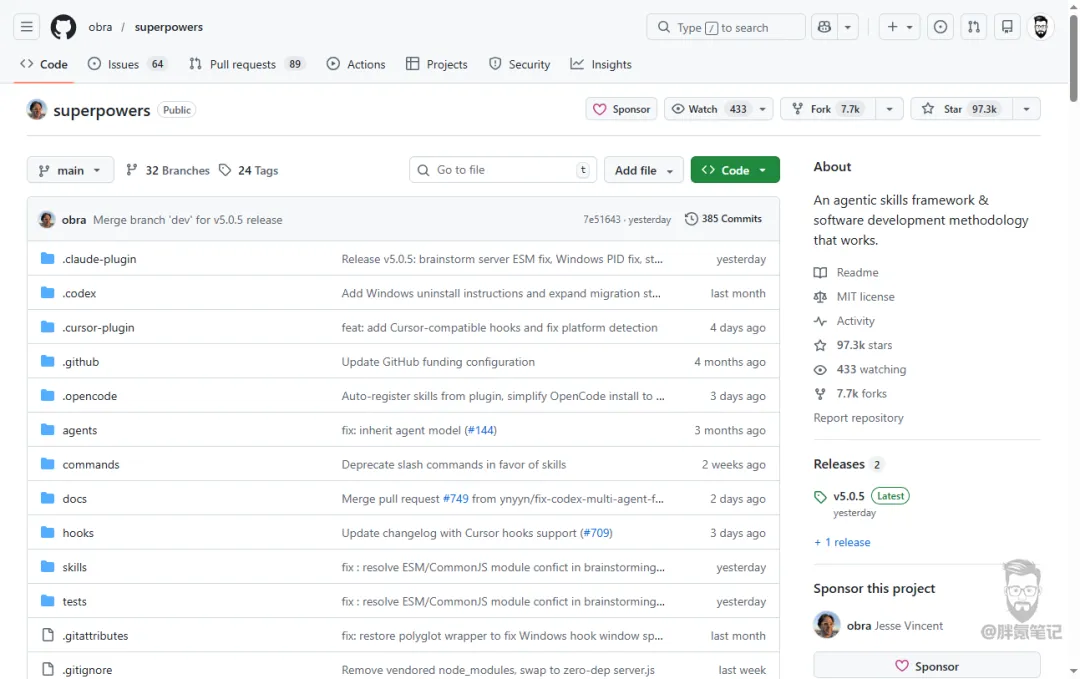Expand the main branch dropdown
Screen dimensions: 1080x679
(x=70, y=170)
